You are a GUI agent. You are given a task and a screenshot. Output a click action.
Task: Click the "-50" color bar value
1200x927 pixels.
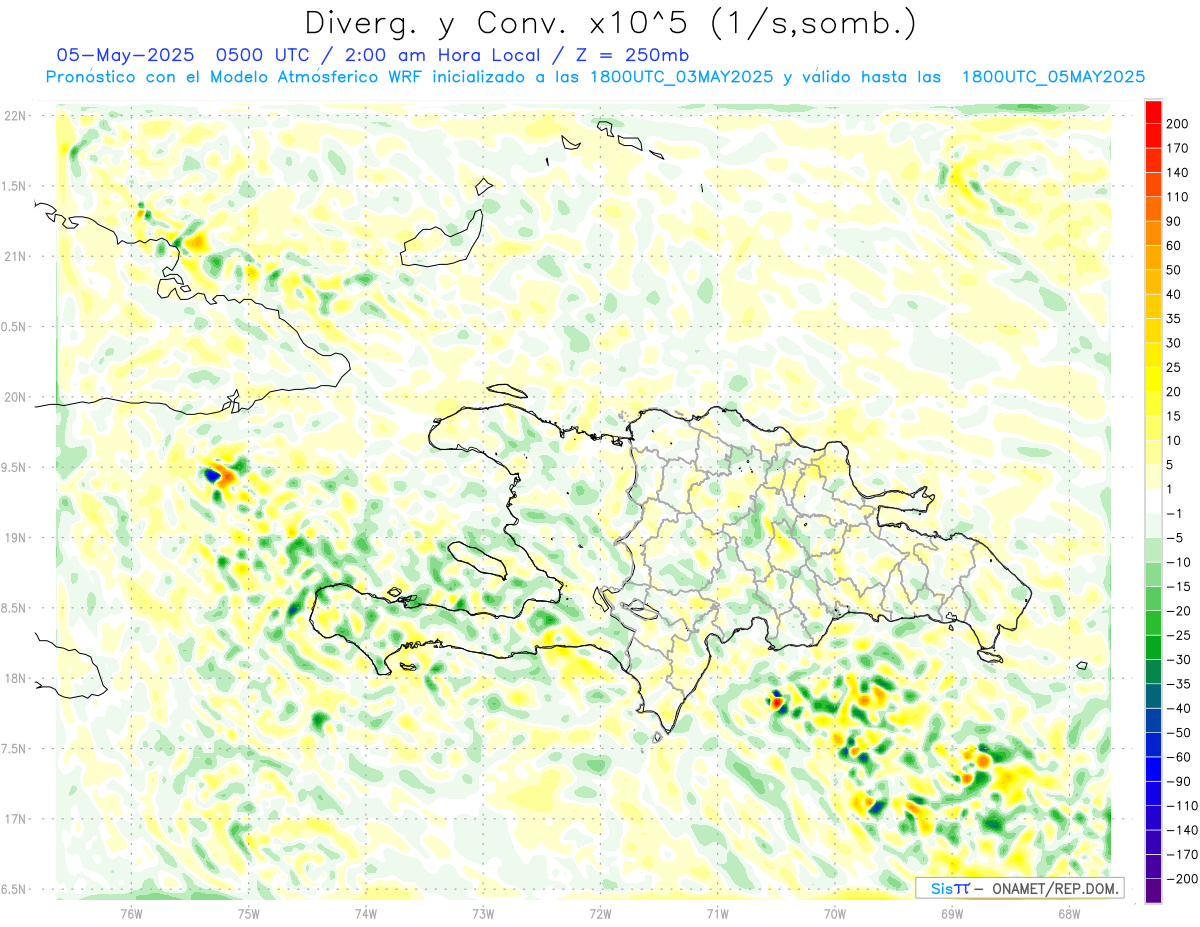coord(1179,732)
